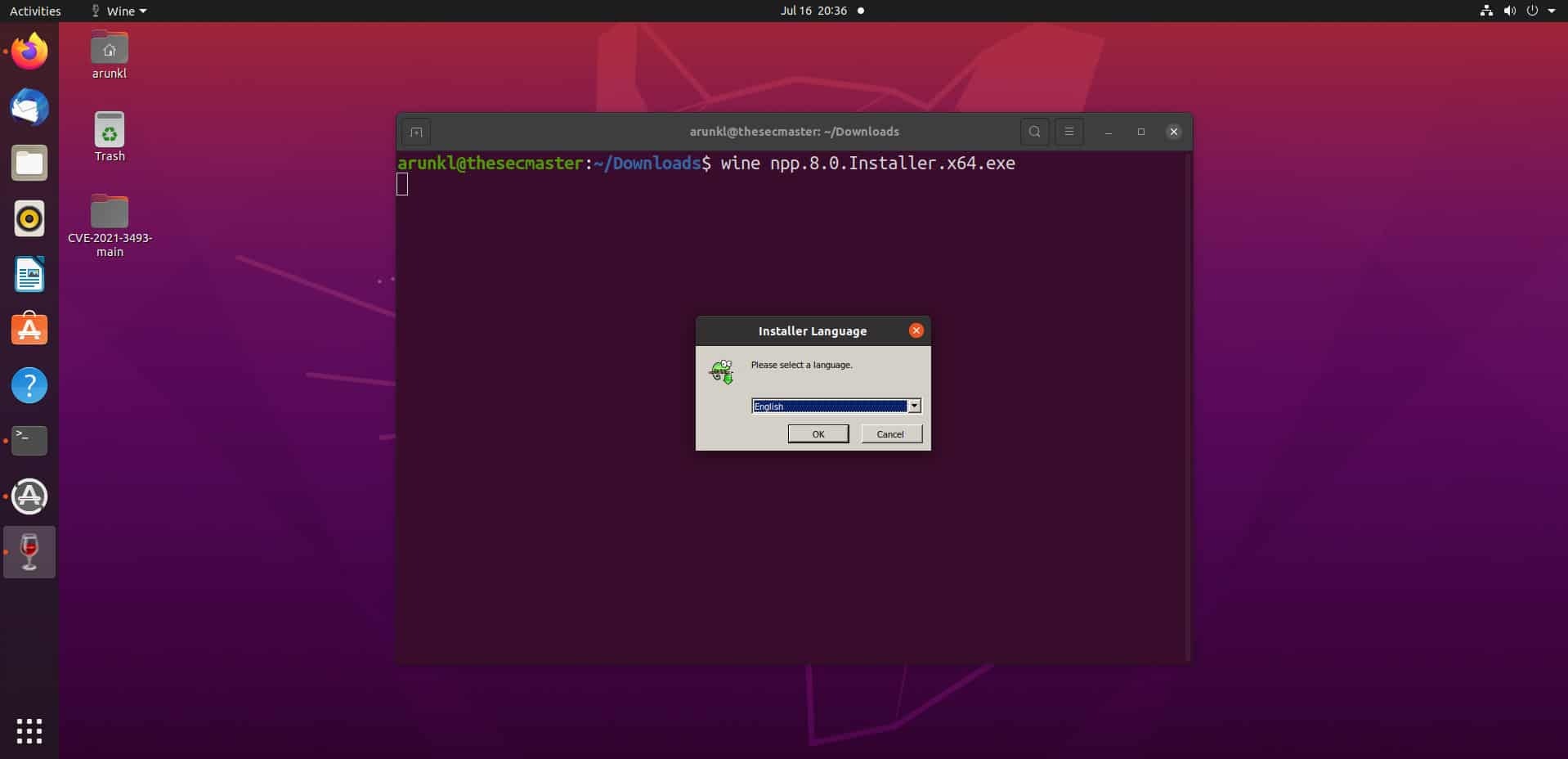Minimize the terminal window

[1109, 132]
